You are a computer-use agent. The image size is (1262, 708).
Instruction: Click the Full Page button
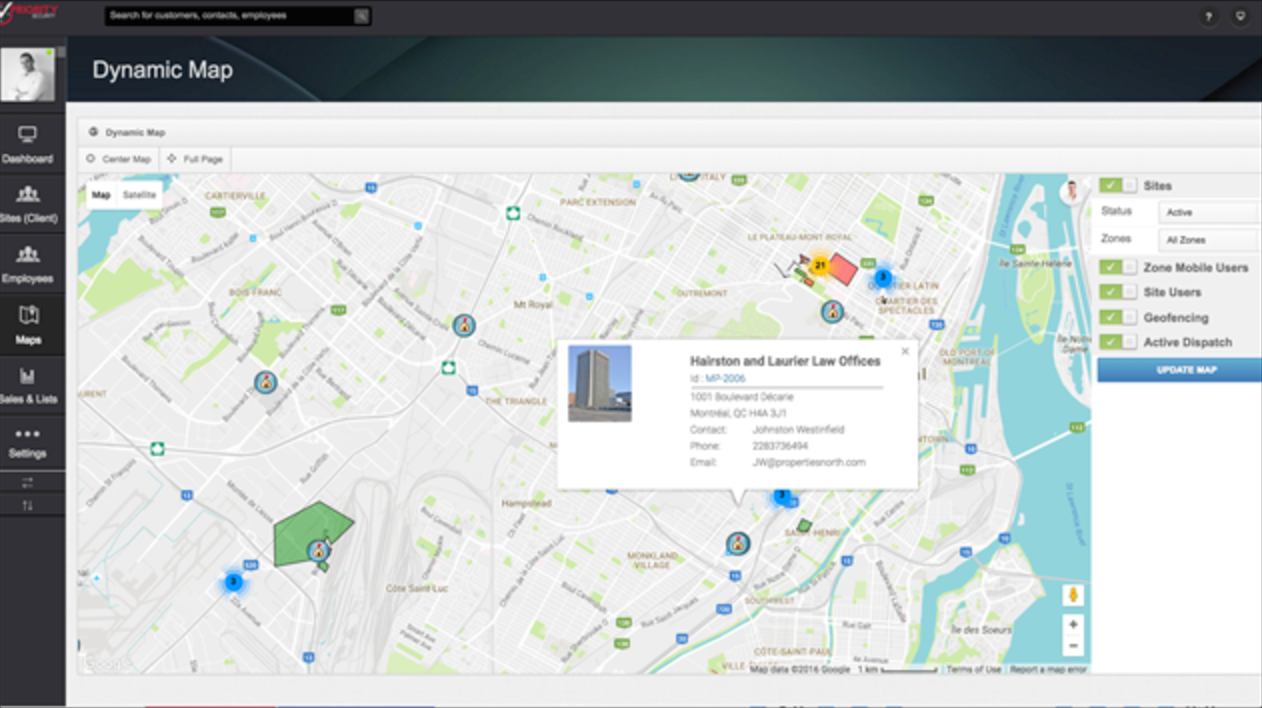195,159
